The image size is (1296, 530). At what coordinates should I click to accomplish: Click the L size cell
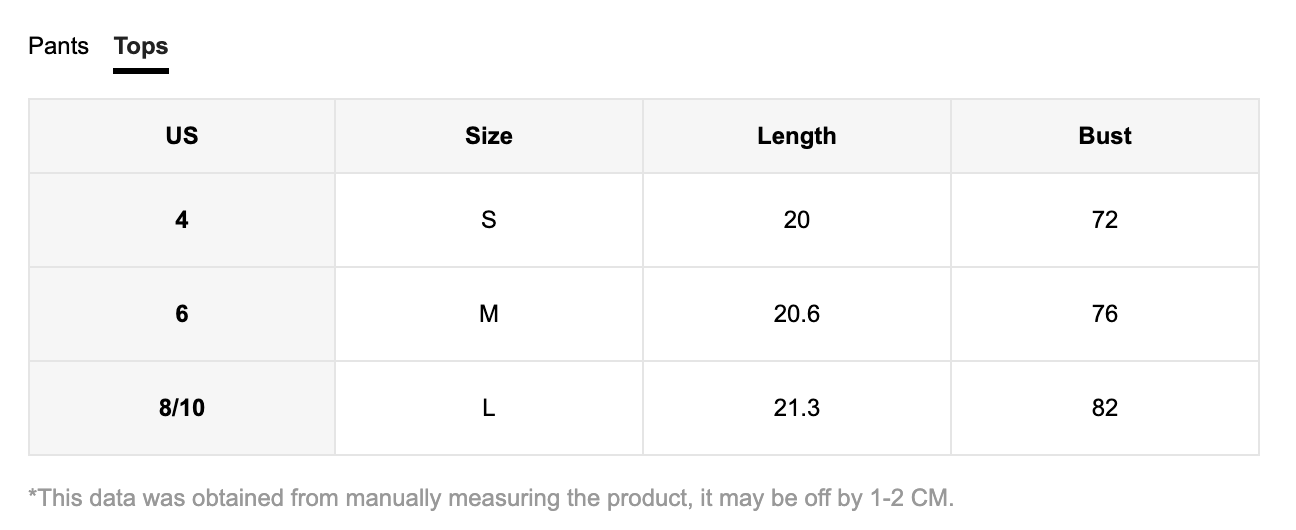coord(489,408)
